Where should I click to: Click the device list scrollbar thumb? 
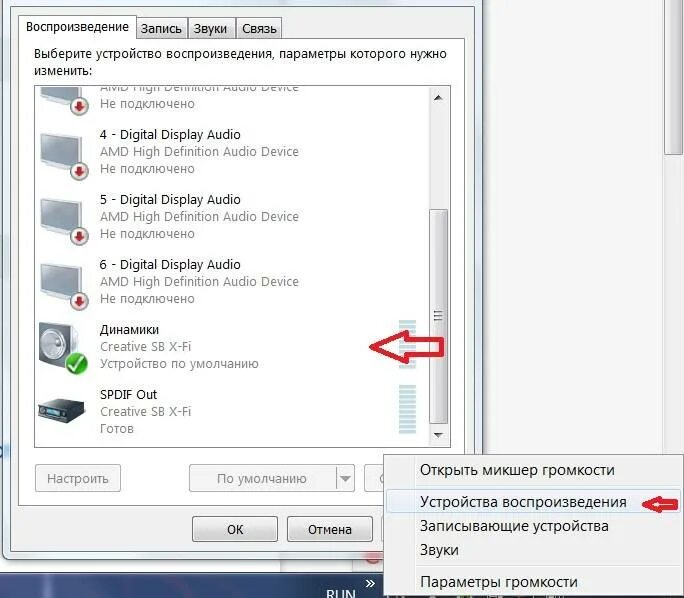(x=439, y=316)
